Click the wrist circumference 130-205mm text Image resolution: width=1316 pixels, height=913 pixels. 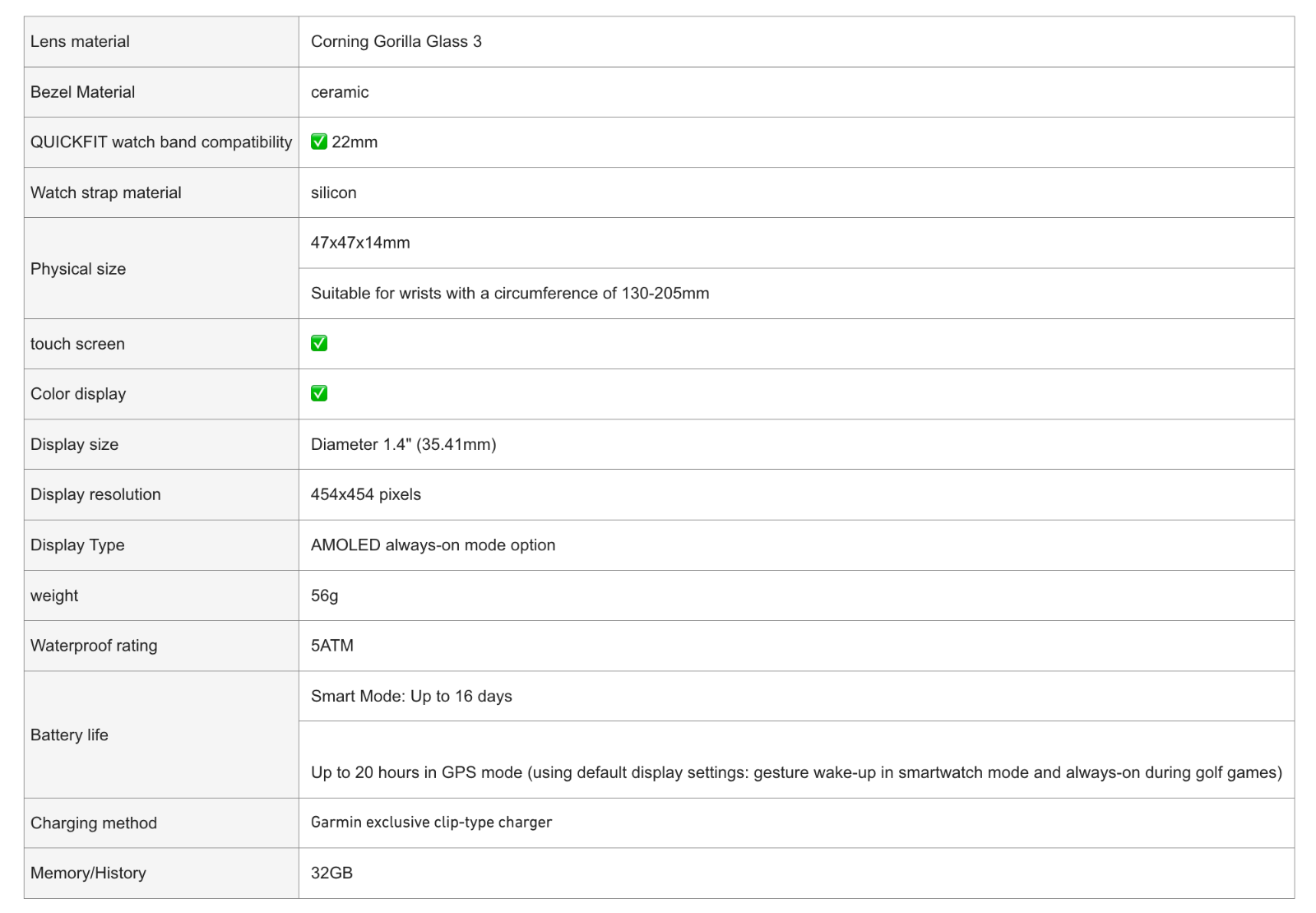coord(510,293)
